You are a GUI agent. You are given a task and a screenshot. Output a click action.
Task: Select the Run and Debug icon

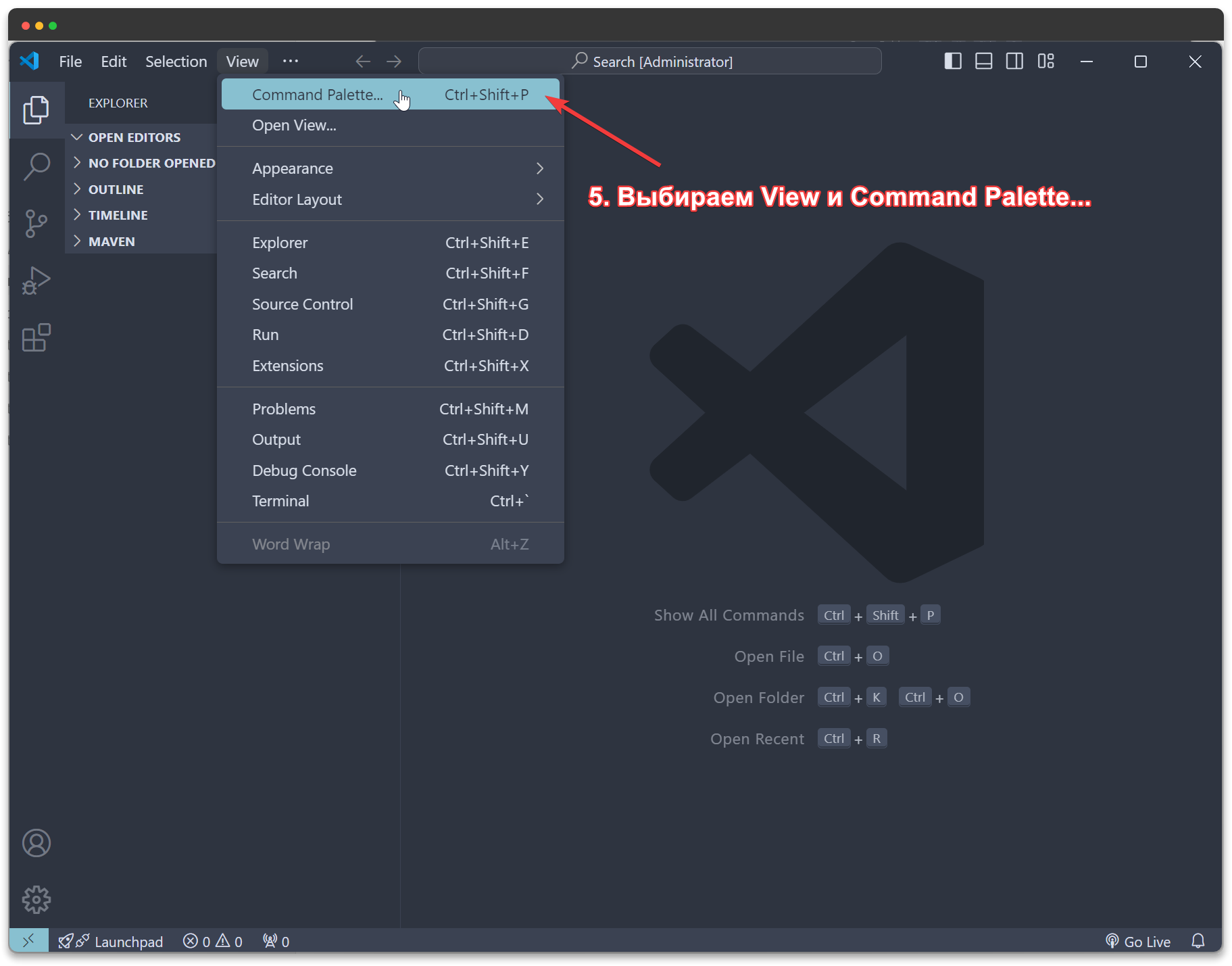coord(36,280)
